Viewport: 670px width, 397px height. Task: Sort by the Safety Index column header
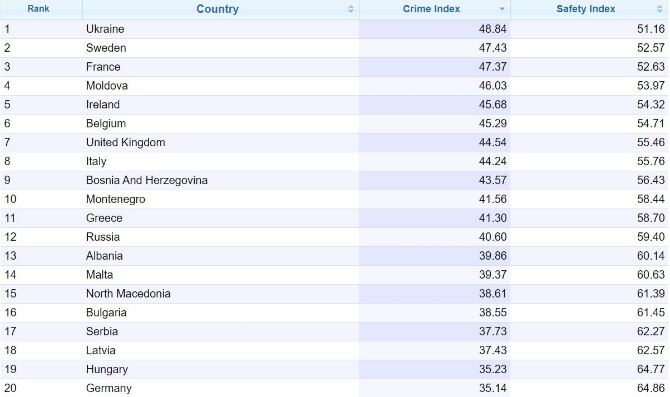(x=585, y=9)
